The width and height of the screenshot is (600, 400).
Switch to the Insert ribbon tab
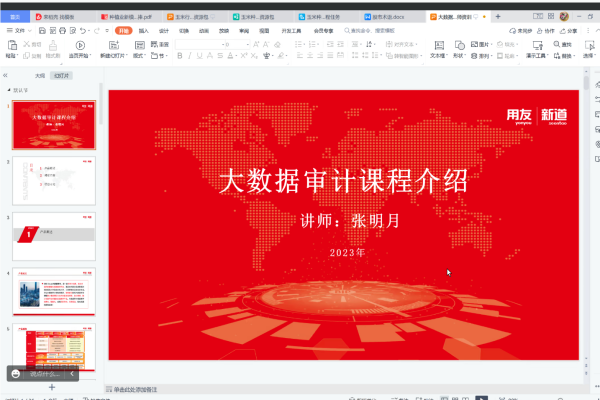click(x=143, y=31)
